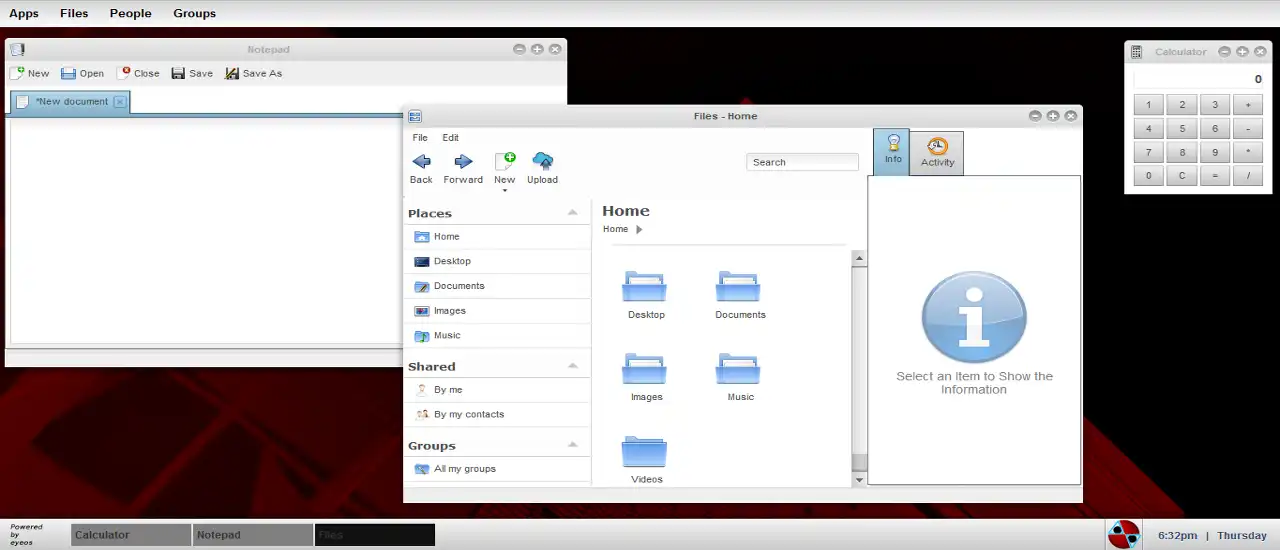Click the Home breadcrumb arrow
1280x550 pixels.
(639, 229)
